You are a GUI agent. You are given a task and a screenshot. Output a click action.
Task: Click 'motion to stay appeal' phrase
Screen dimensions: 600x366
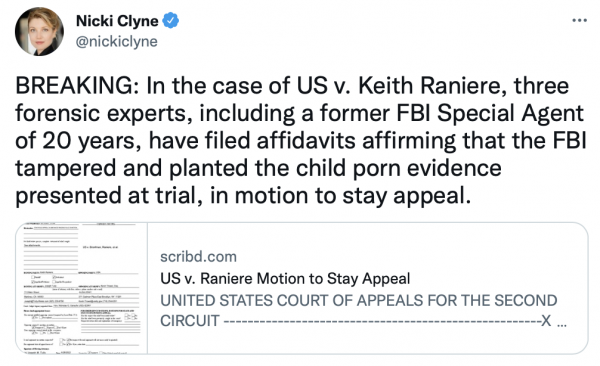click(x=353, y=196)
